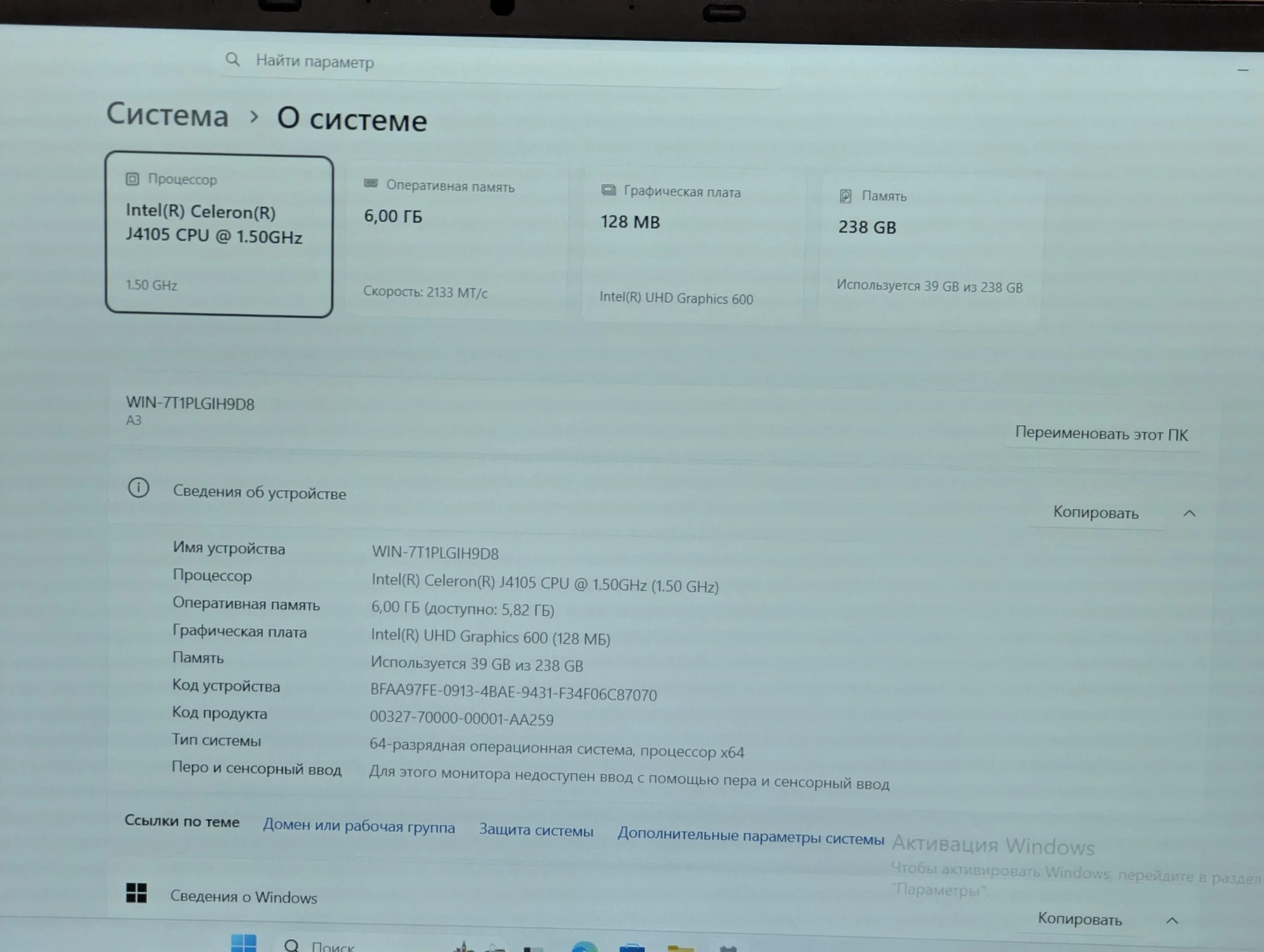The width and height of the screenshot is (1264, 952).
Task: Click the Имя устройства row label
Action: (x=229, y=548)
